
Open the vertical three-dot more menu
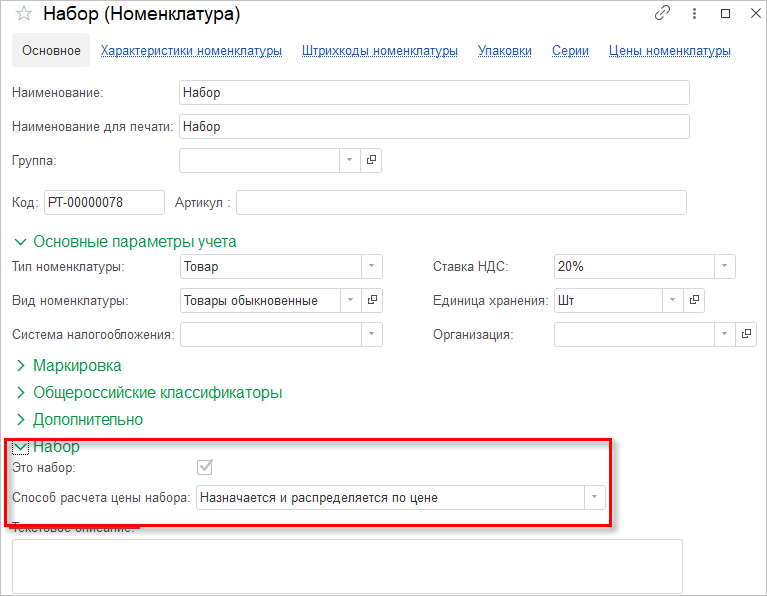pos(694,14)
